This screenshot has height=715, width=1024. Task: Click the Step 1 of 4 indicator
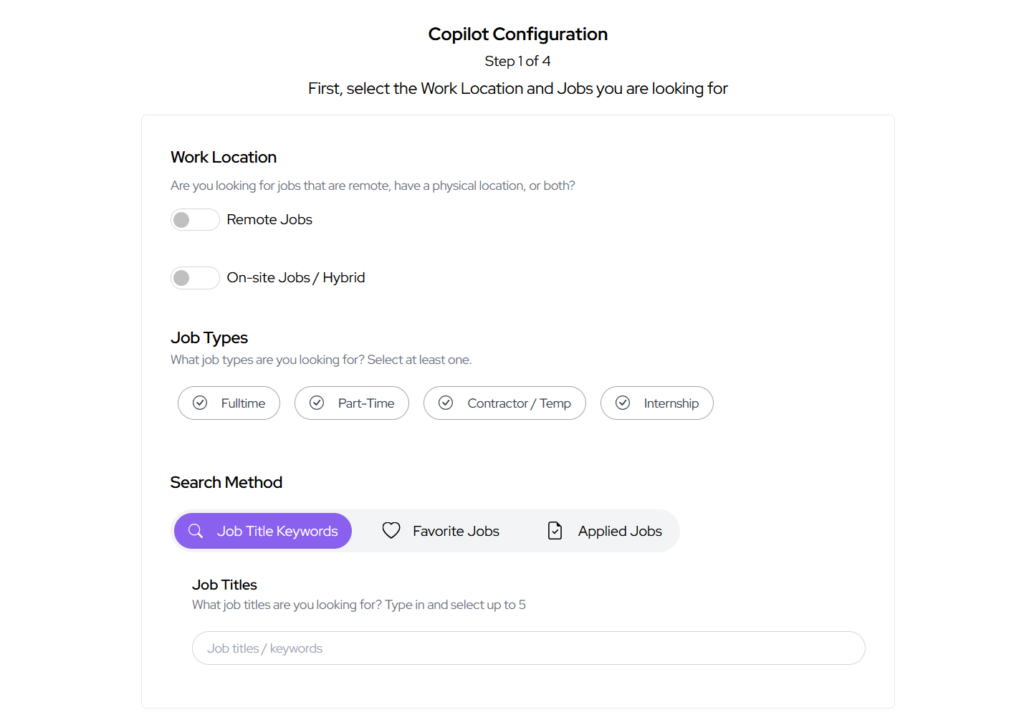[x=517, y=61]
